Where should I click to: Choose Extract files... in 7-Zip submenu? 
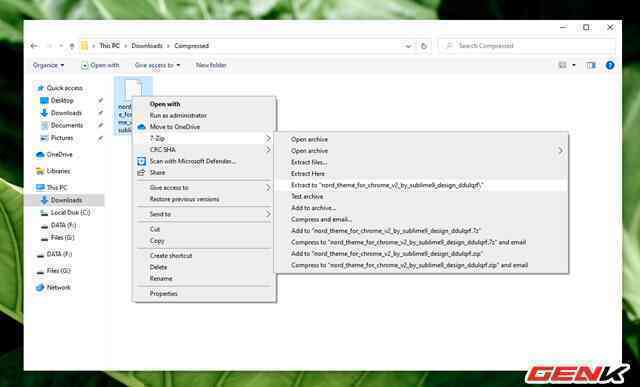(x=421, y=162)
